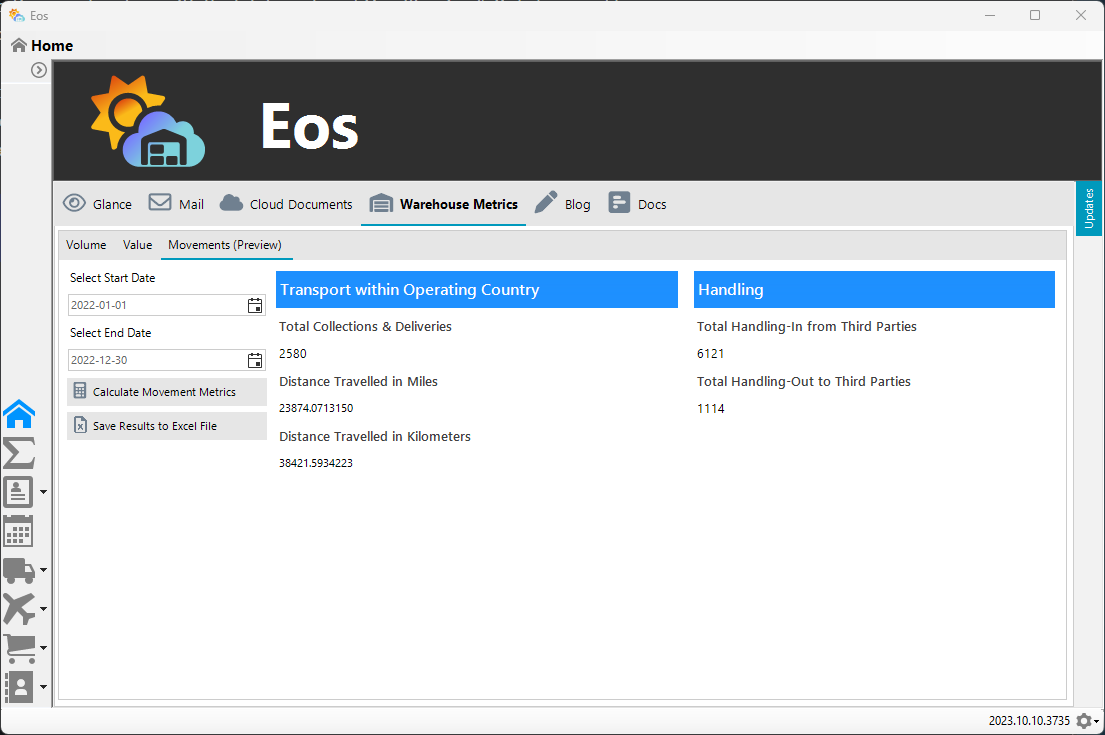This screenshot has width=1105, height=735.
Task: Click the sigma summary icon in sidebar
Action: [19, 453]
